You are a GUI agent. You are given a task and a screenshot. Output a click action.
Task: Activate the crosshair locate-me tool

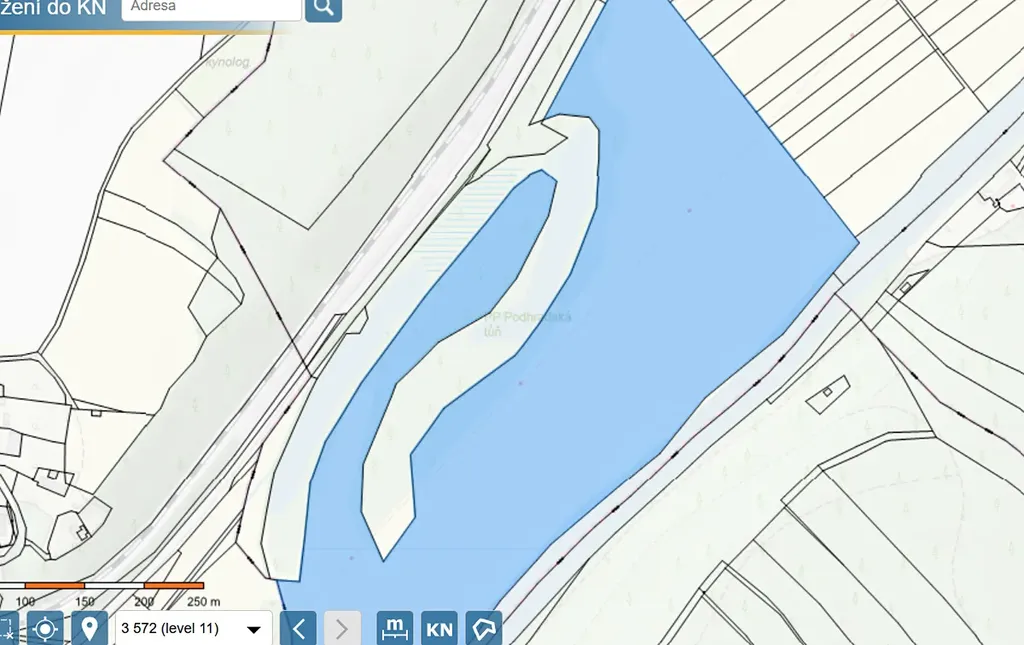tap(45, 629)
